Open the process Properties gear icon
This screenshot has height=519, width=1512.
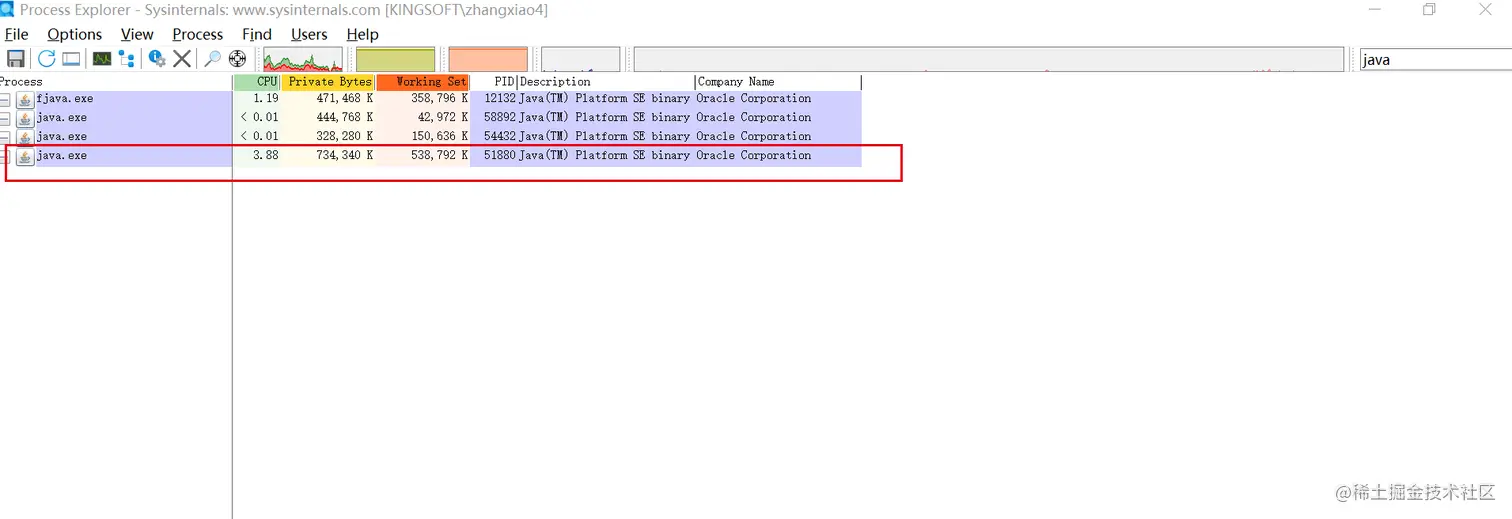tap(157, 59)
